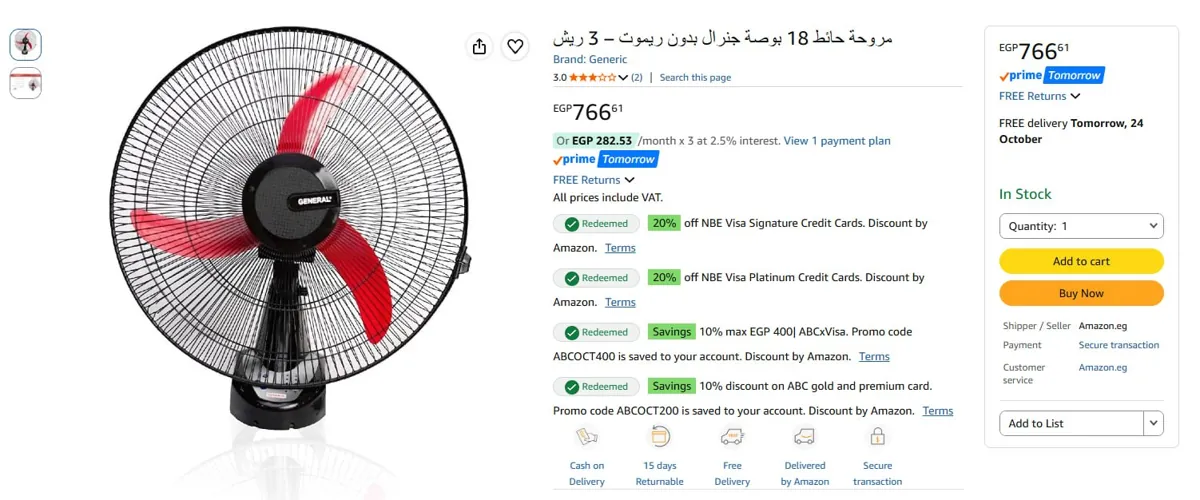Open the Secure transaction lock icon

[877, 437]
